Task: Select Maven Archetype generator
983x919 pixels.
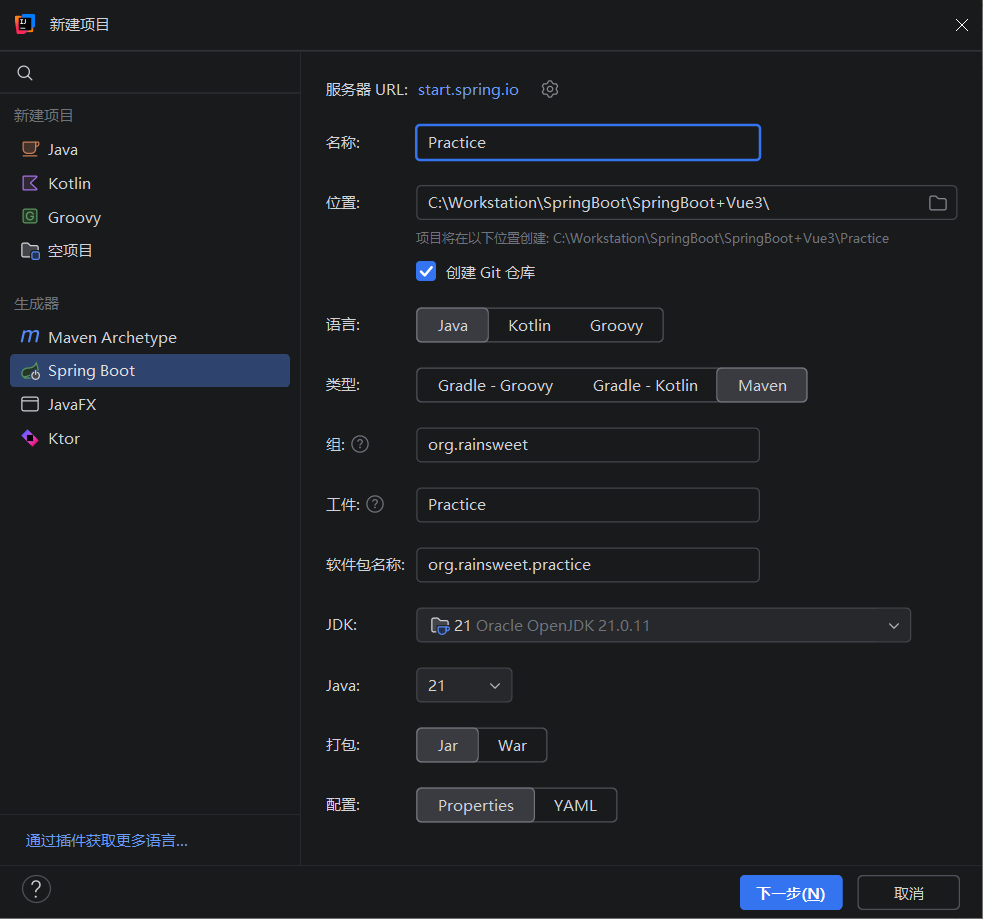Action: point(150,337)
